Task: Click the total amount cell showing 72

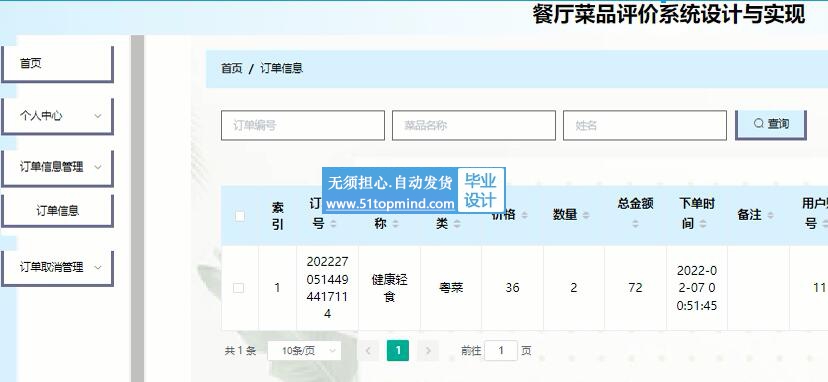Action: [x=635, y=288]
